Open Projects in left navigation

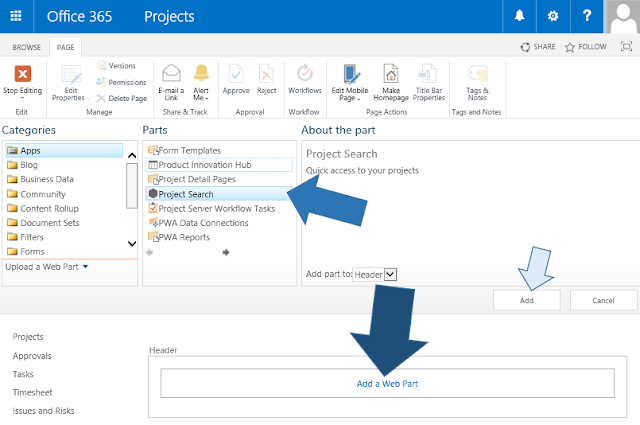(28, 337)
